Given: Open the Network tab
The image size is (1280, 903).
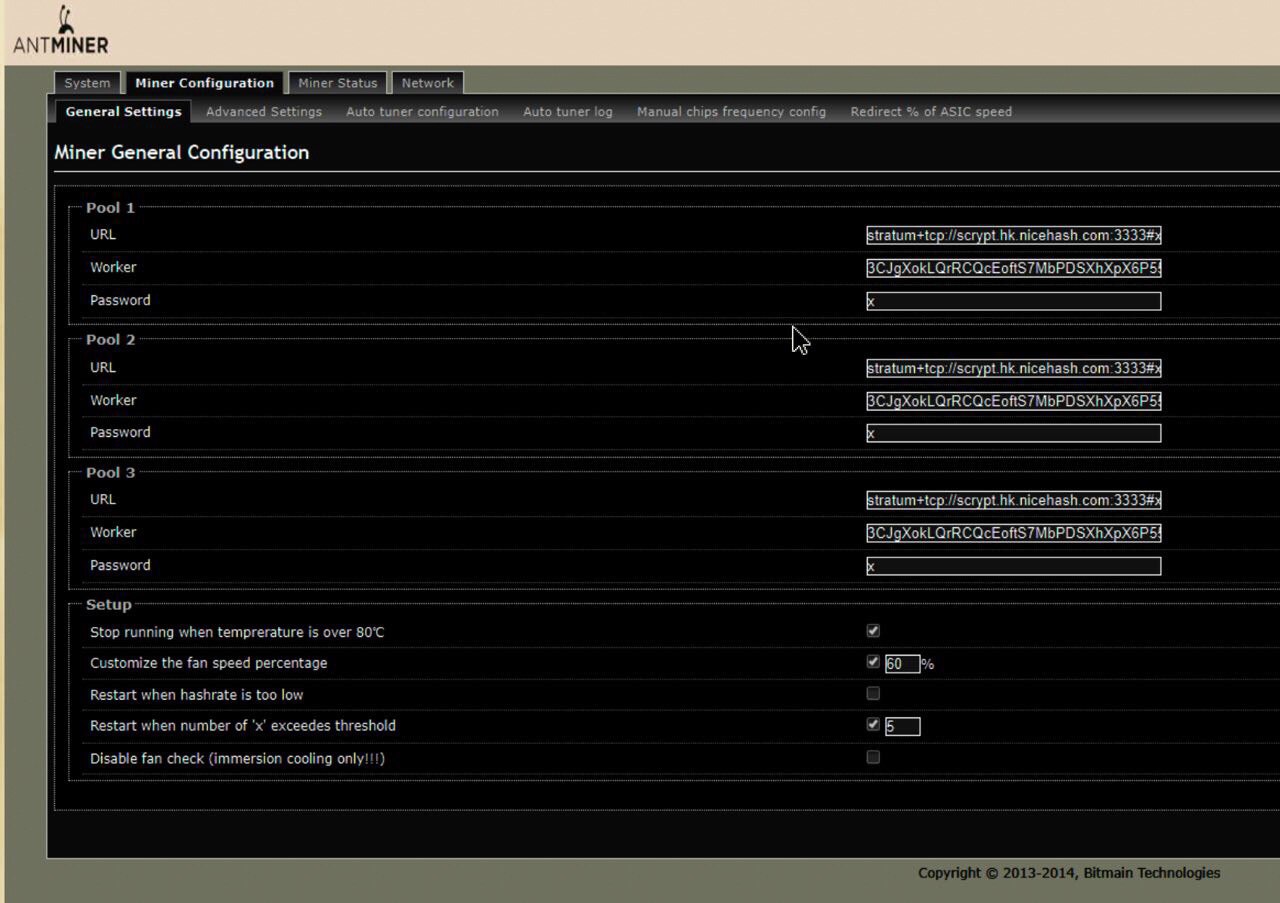Looking at the screenshot, I should 428,83.
